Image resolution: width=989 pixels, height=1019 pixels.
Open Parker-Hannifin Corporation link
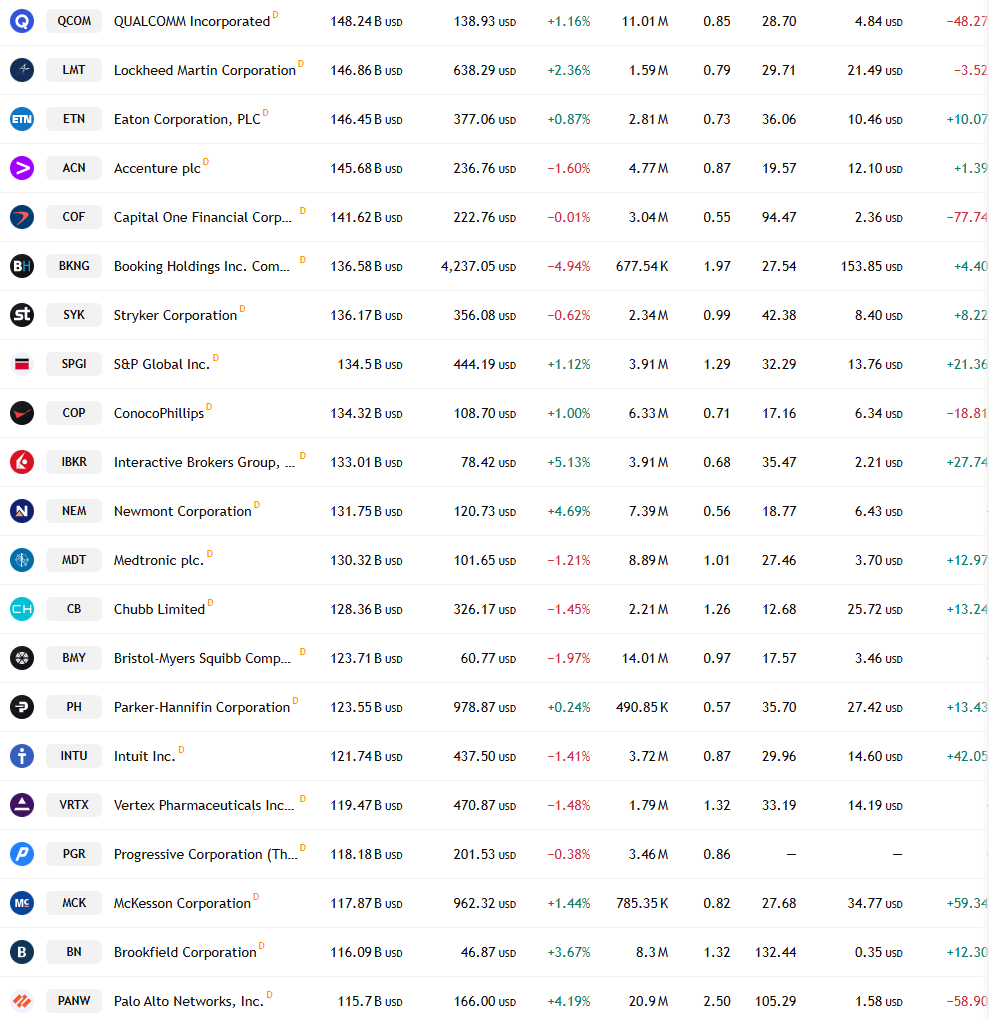pyautogui.click(x=202, y=708)
